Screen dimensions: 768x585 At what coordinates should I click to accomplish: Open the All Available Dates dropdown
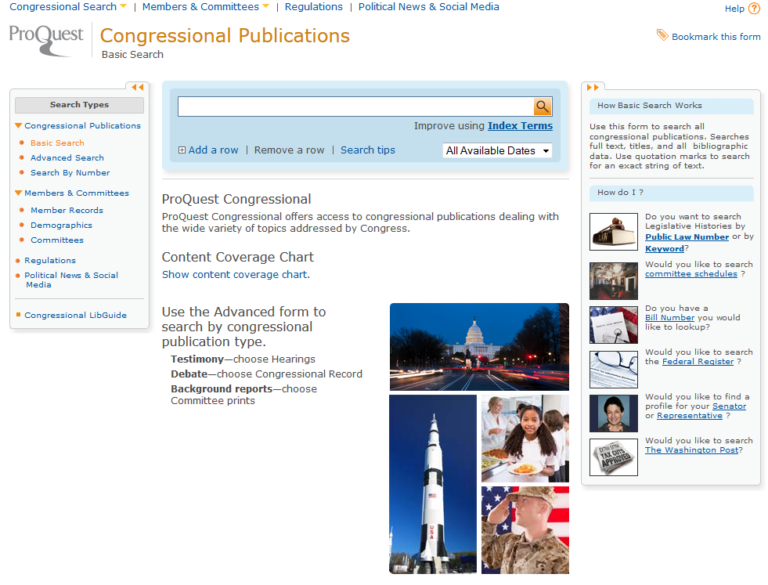[497, 150]
